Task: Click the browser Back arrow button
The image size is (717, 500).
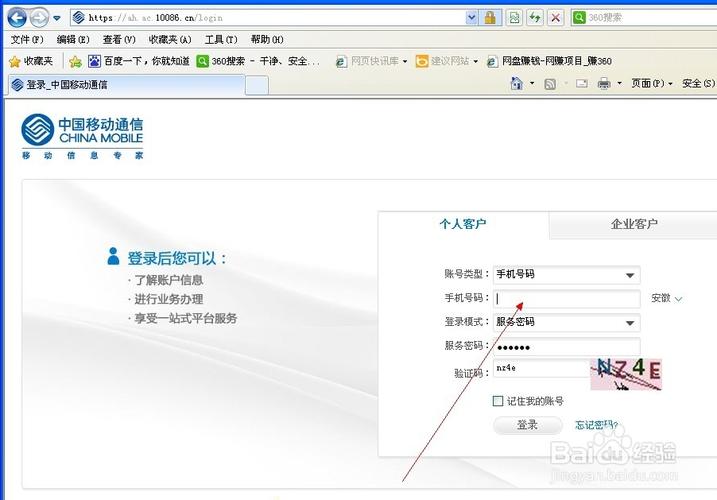Action: click(x=17, y=18)
